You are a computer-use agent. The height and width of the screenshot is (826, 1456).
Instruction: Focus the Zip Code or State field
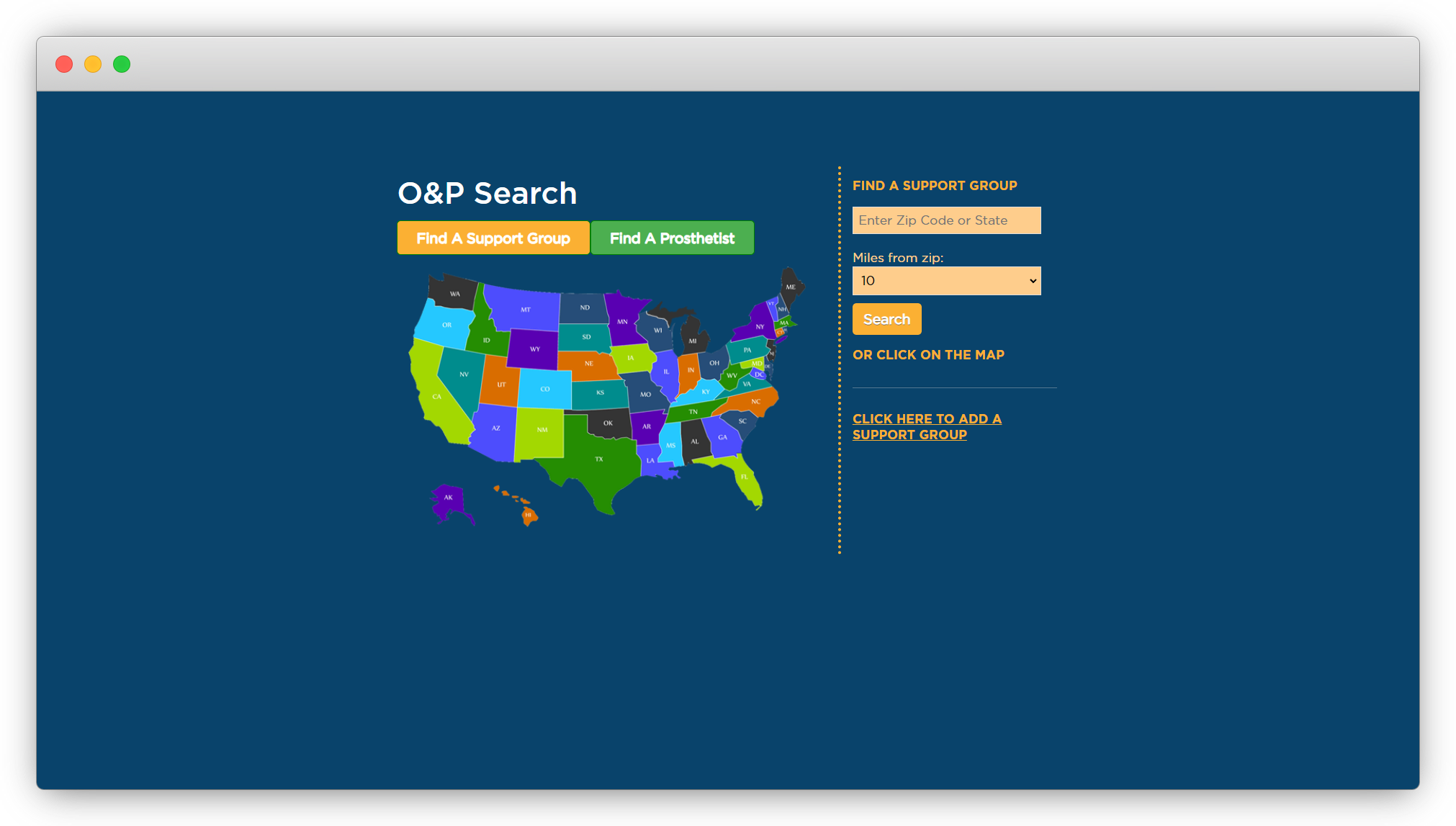(946, 220)
